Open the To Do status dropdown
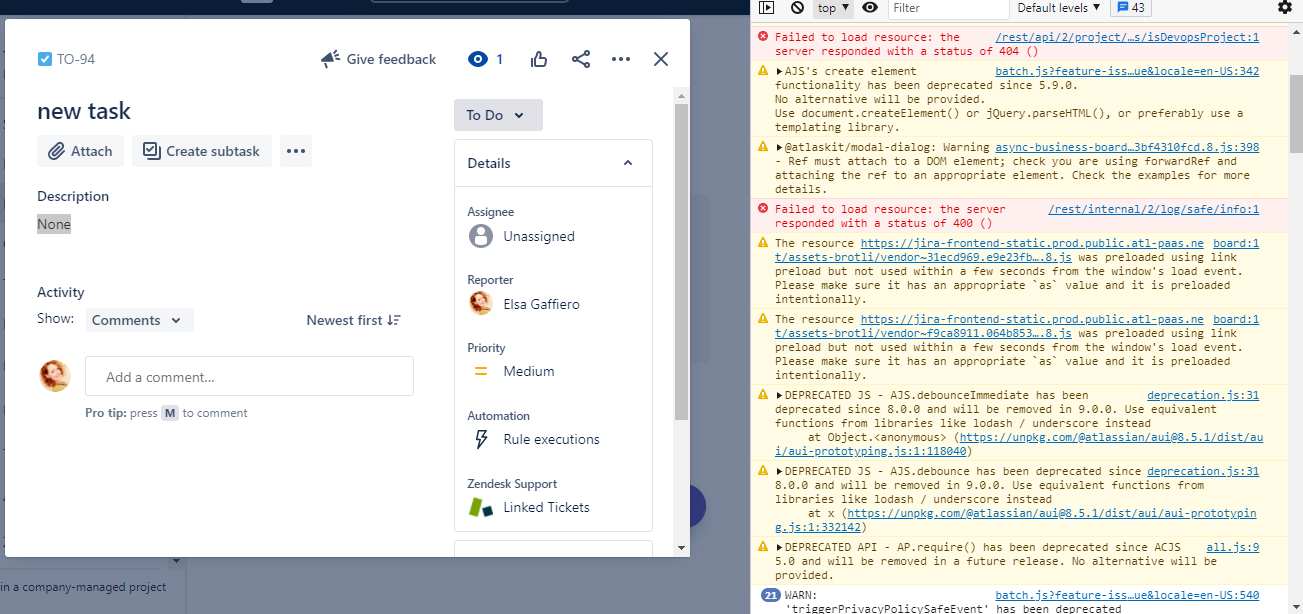 point(498,115)
